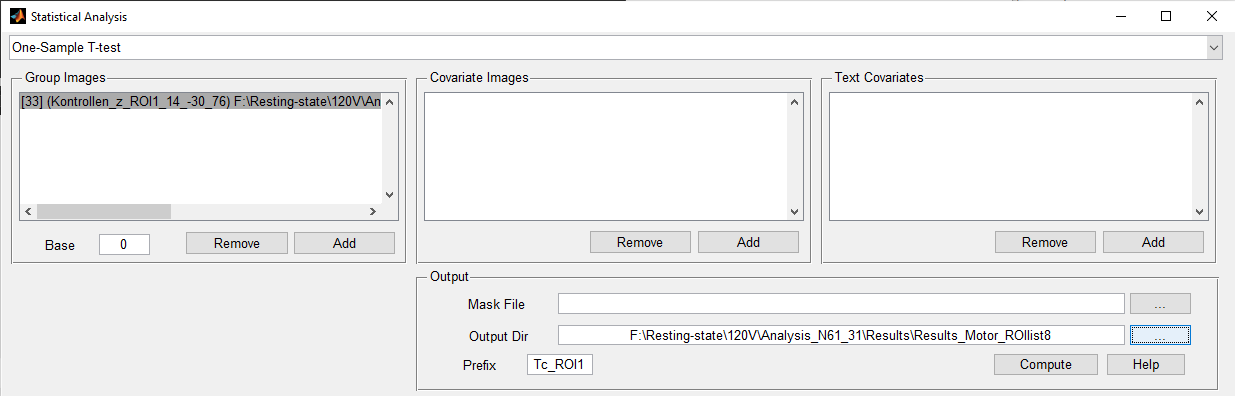Viewport: 1235px width, 396px height.
Task: Edit the Prefix field Tc_ROI1
Action: pos(561,365)
